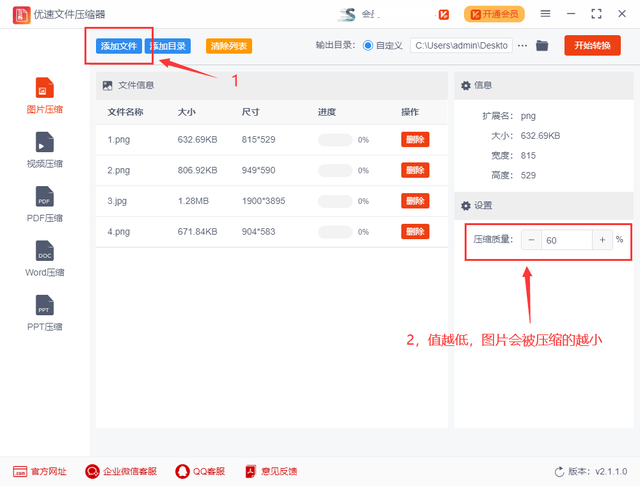Image resolution: width=640 pixels, height=486 pixels.
Task: Select the 图片压缩 image compression icon
Action: coord(44,88)
